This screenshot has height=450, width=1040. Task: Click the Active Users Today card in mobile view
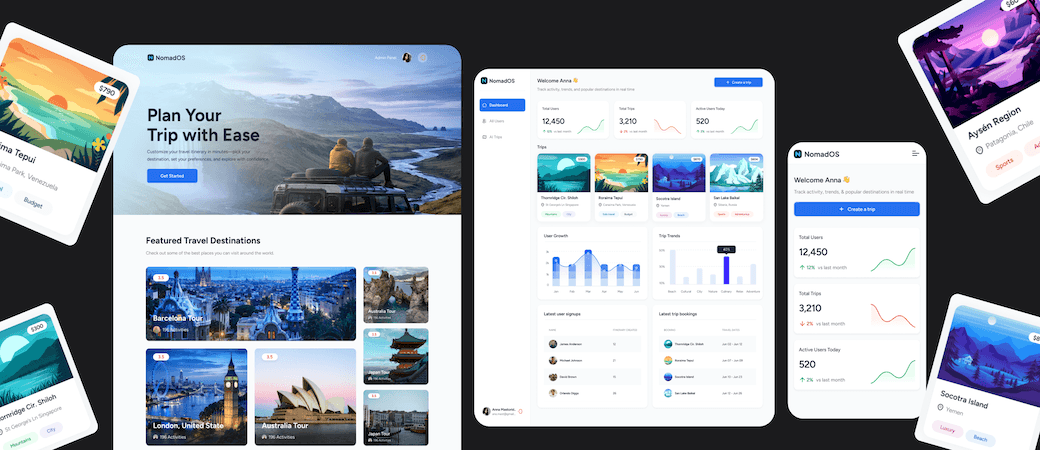[857, 364]
